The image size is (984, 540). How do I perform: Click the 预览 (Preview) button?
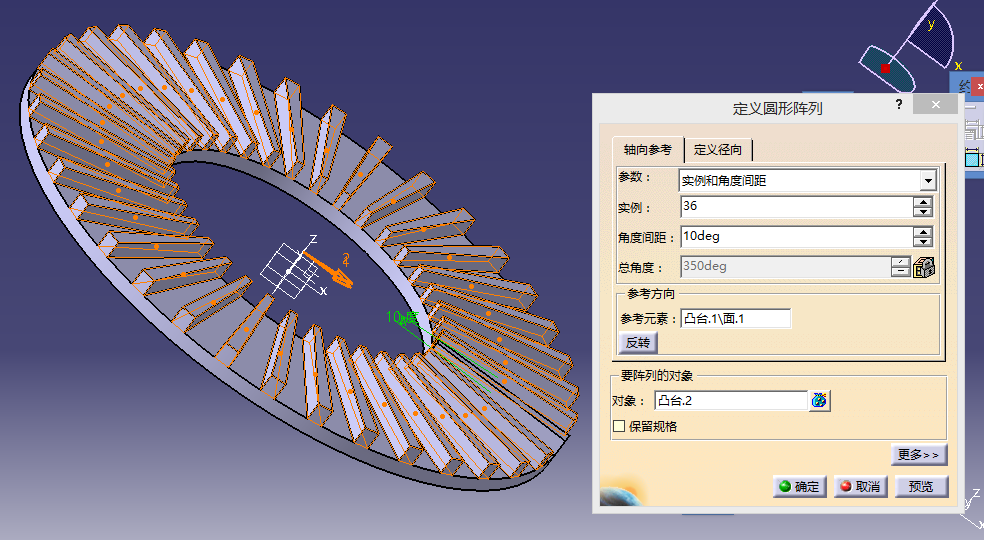coord(921,486)
